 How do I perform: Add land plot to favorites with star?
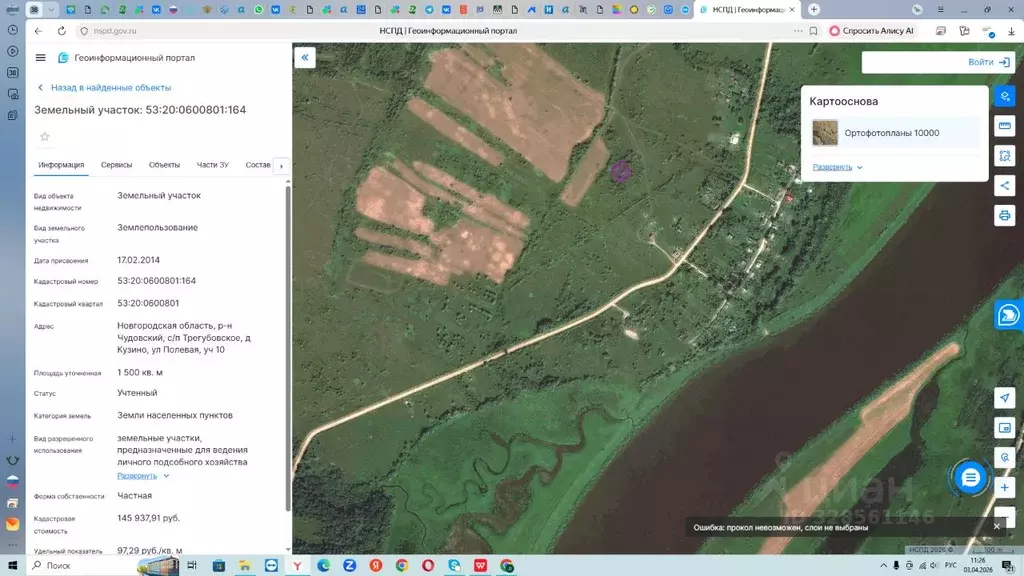[x=44, y=137]
